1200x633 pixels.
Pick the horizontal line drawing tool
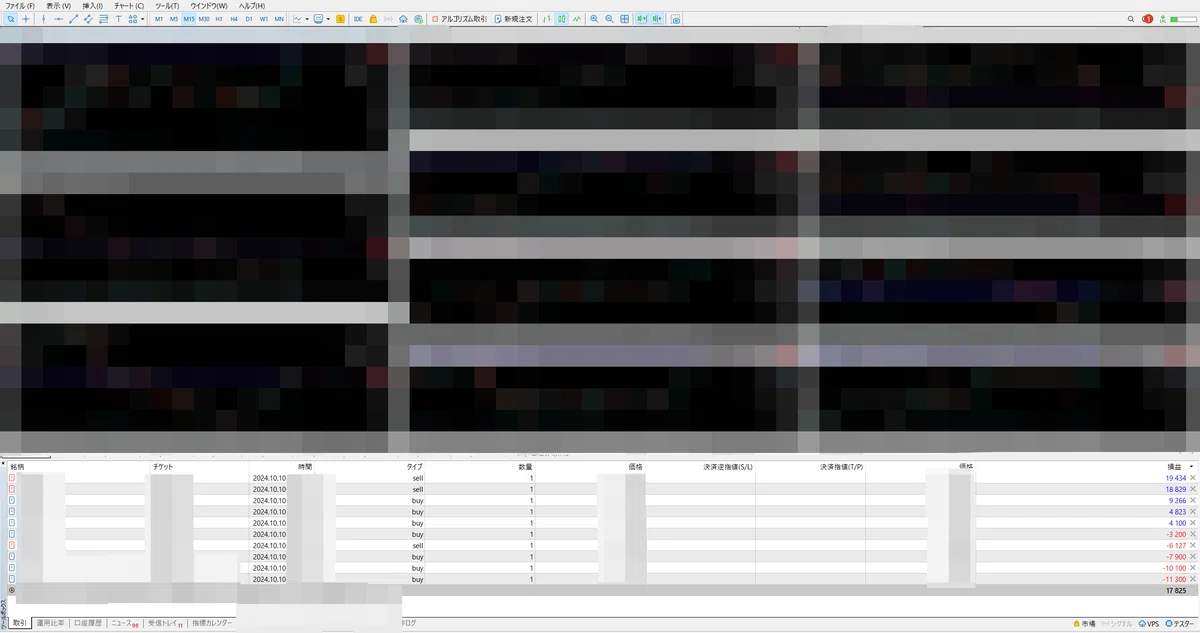click(58, 19)
